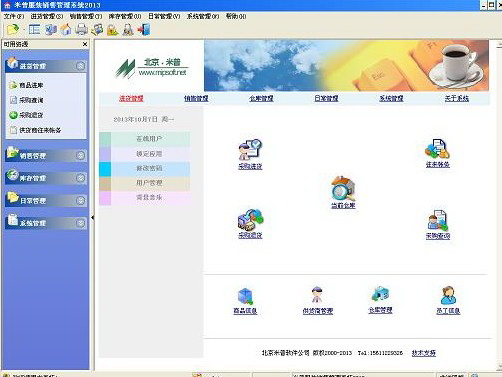Click the yellow padlock toolbar icon
This screenshot has height=377, width=502.
pyautogui.click(x=113, y=30)
